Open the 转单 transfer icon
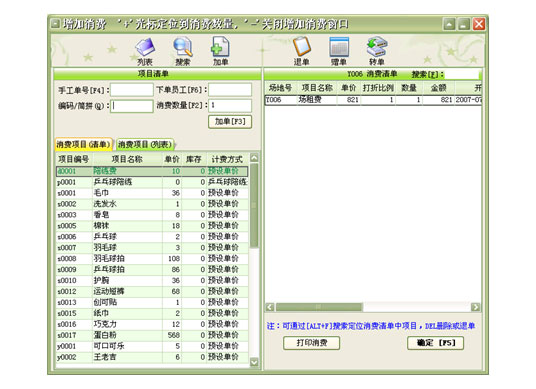 click(x=377, y=51)
